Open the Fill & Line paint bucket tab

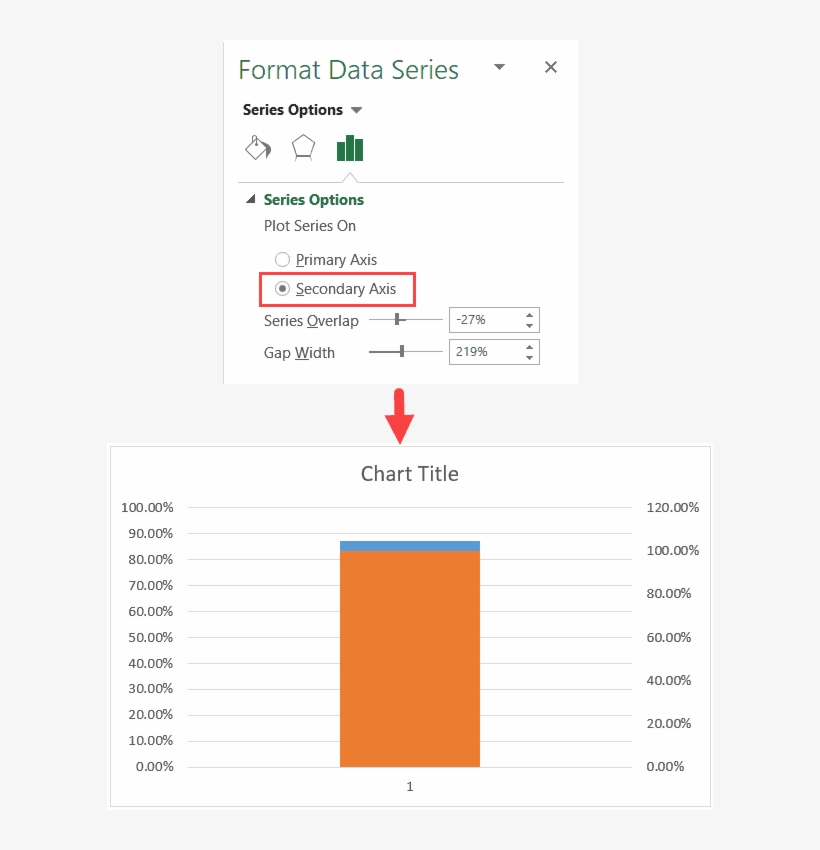pyautogui.click(x=258, y=149)
